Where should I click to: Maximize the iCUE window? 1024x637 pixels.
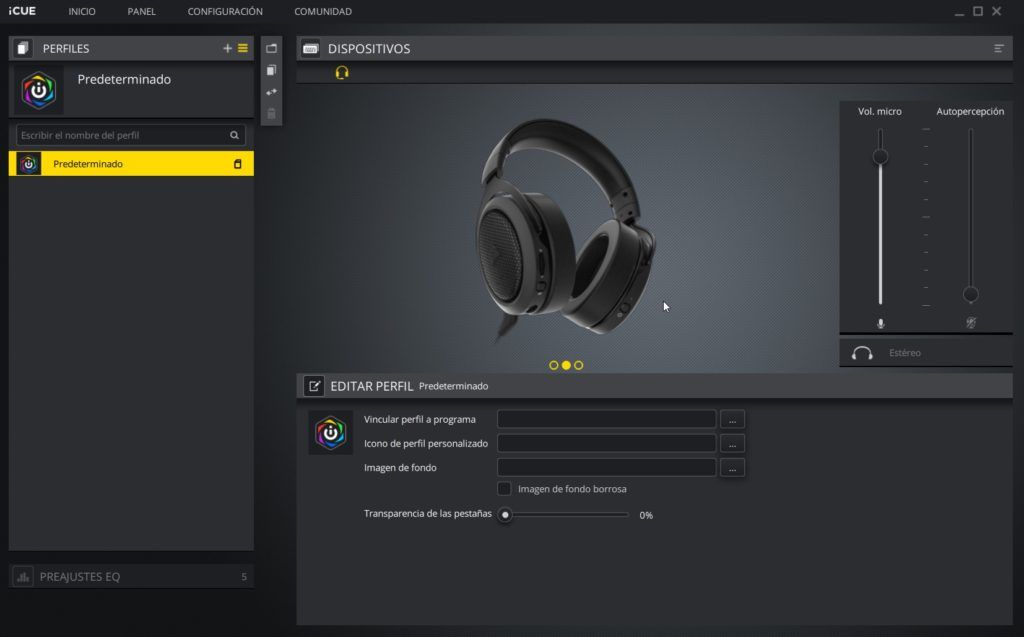[978, 11]
